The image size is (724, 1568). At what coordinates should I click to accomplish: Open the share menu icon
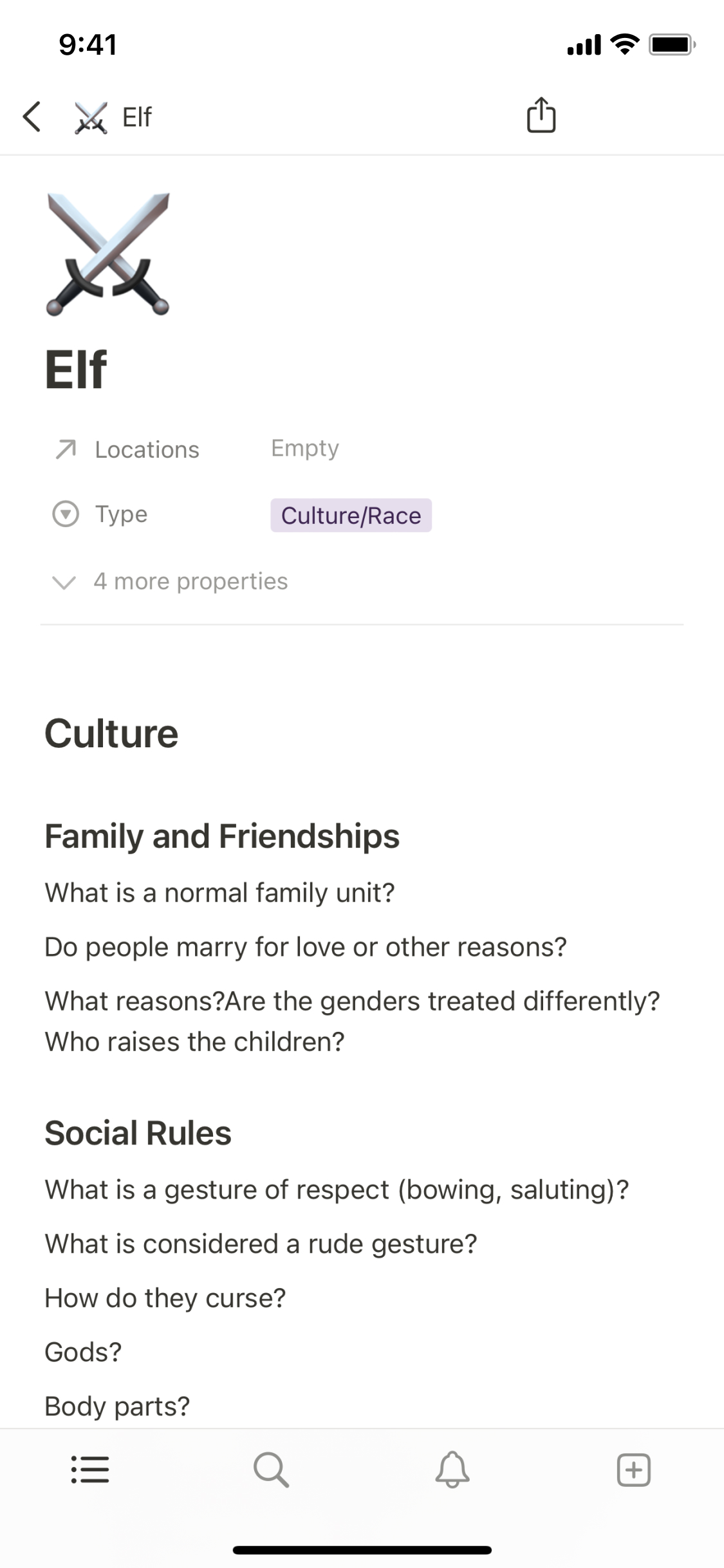[x=541, y=116]
